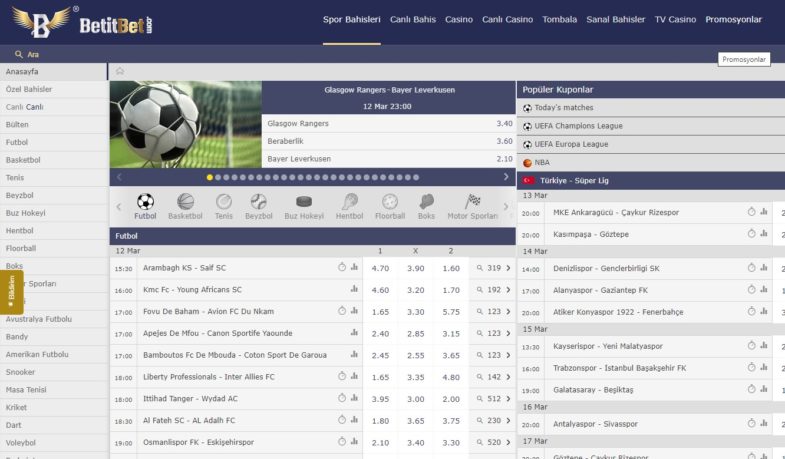Click stopwatch icon for Arambagh KS match

(342, 268)
